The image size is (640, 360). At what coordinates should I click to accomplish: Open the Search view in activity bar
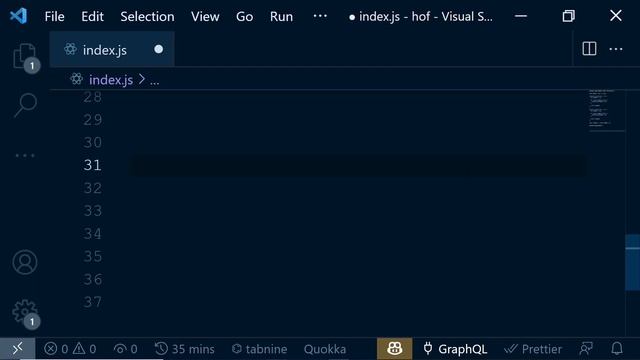coord(25,104)
